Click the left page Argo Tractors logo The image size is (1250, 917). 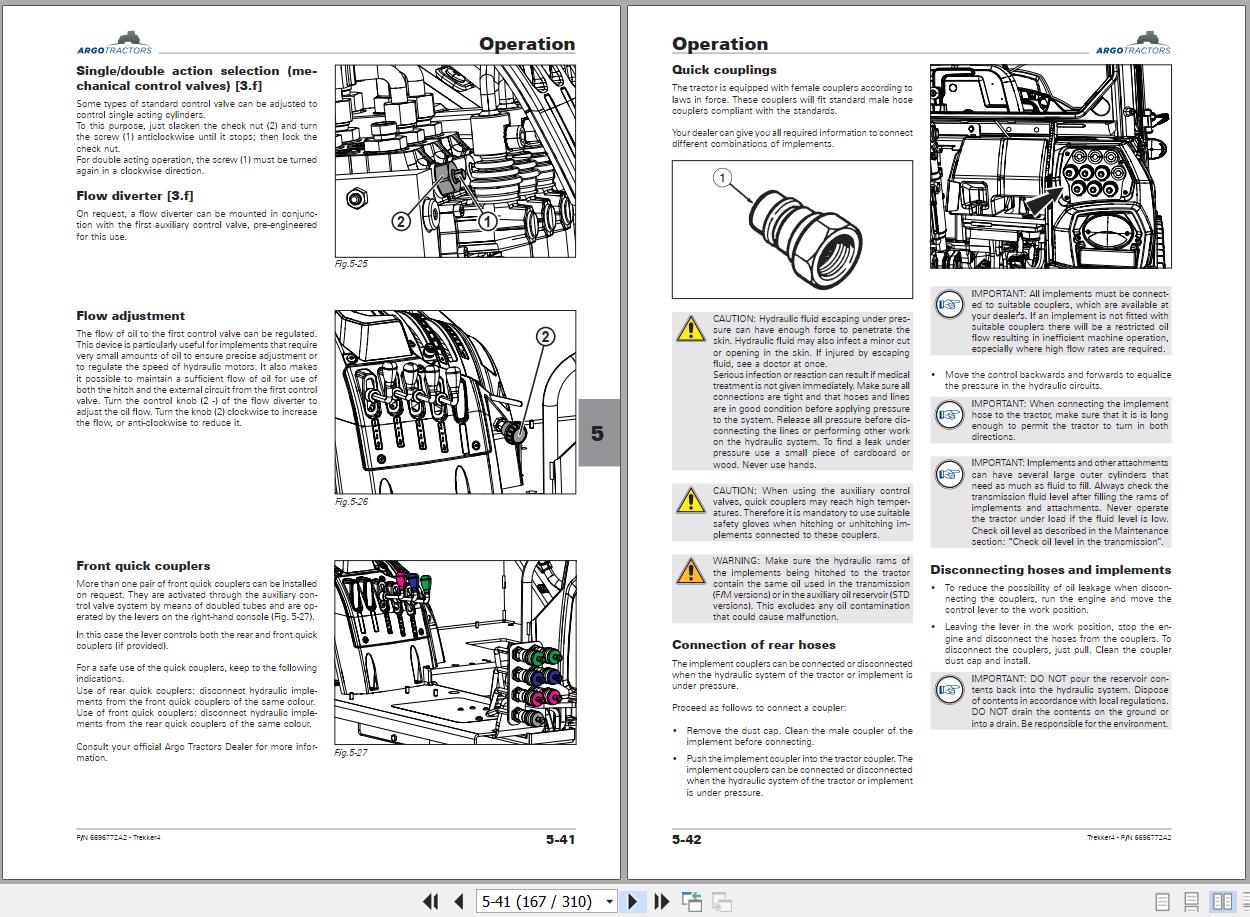tap(114, 43)
